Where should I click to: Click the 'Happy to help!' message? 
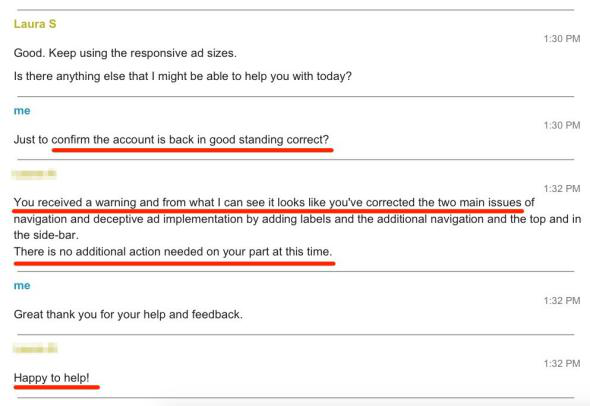click(52, 377)
